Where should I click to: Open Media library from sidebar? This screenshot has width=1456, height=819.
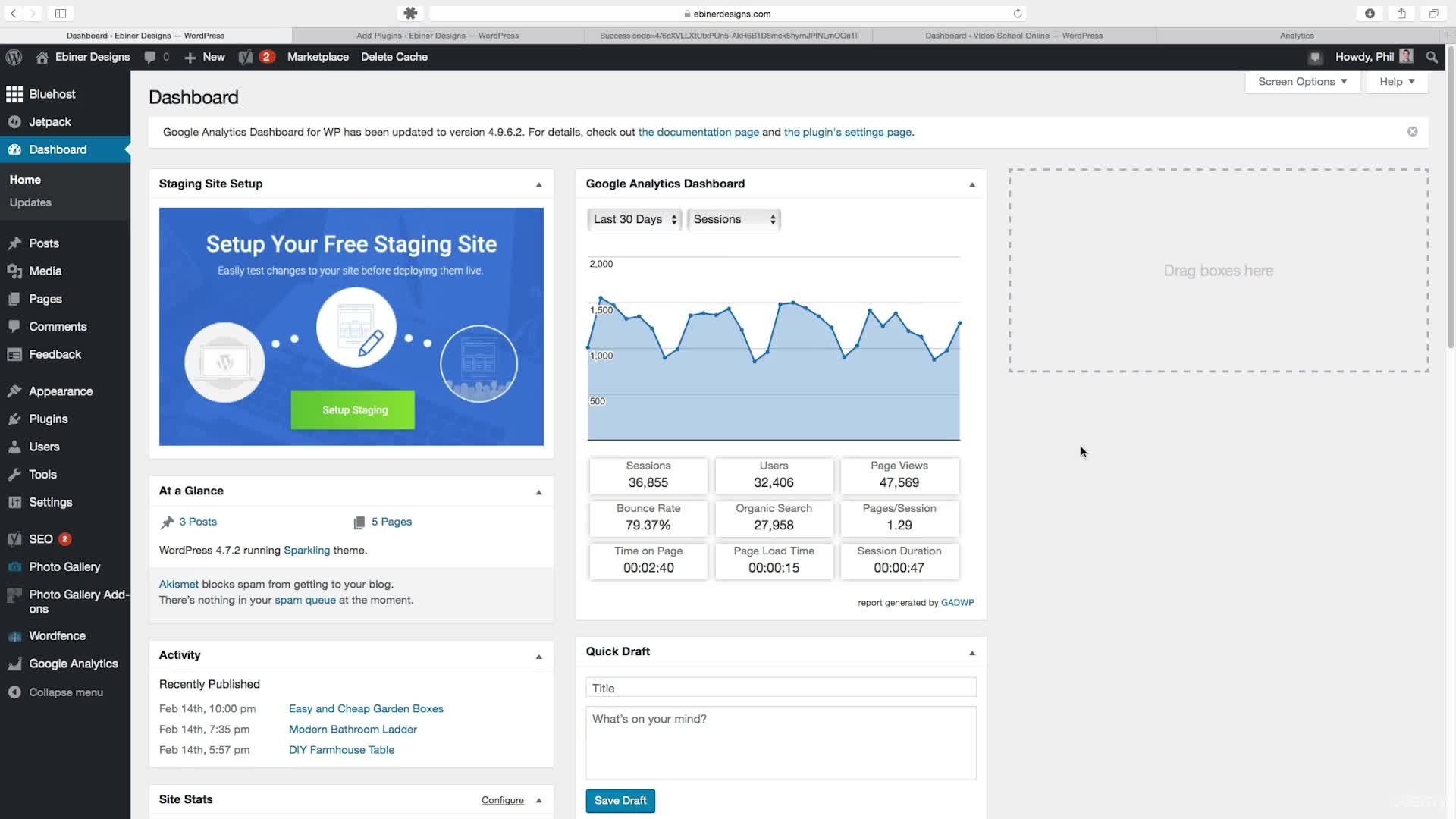pos(65,271)
